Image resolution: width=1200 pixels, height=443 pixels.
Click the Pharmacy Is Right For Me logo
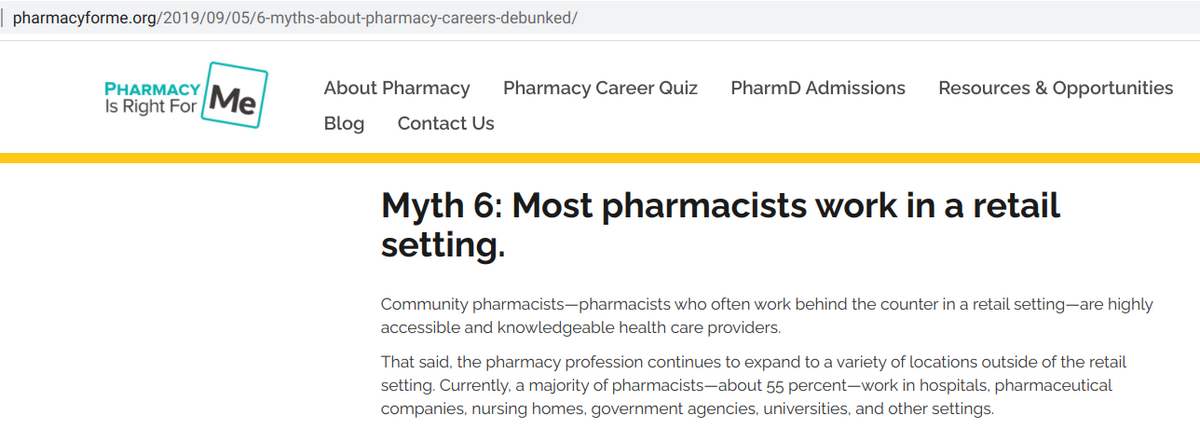(x=185, y=96)
